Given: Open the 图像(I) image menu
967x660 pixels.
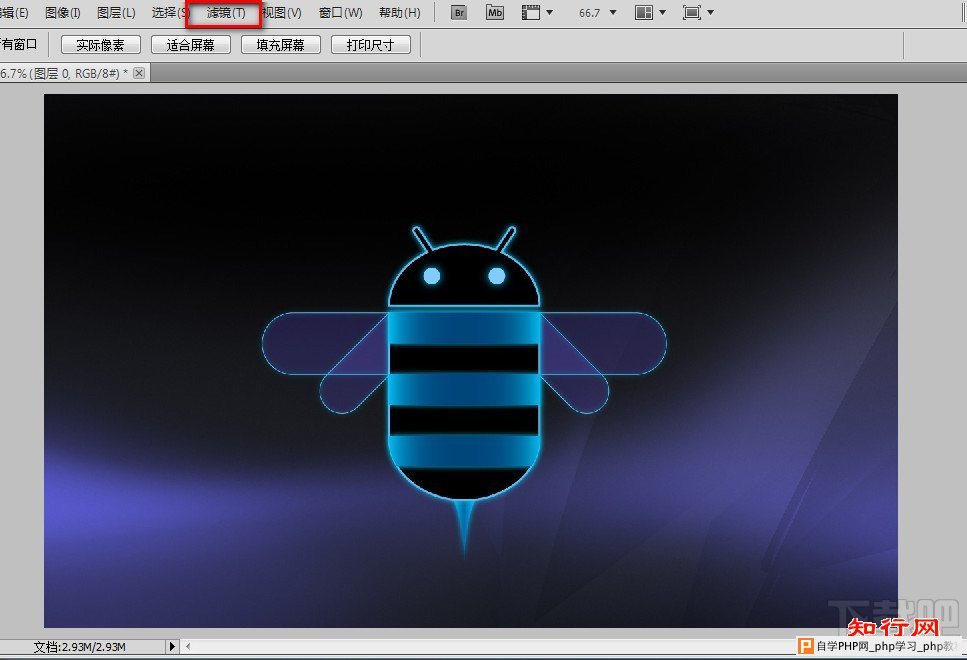Looking at the screenshot, I should point(63,13).
